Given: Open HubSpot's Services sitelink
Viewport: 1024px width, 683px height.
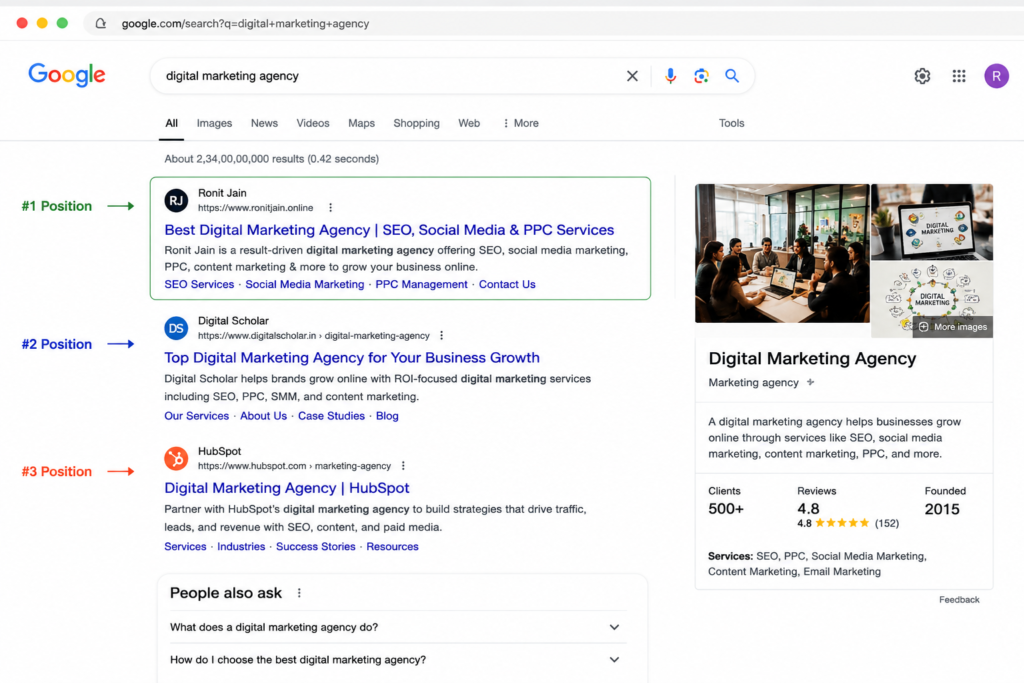Looking at the screenshot, I should click(185, 547).
